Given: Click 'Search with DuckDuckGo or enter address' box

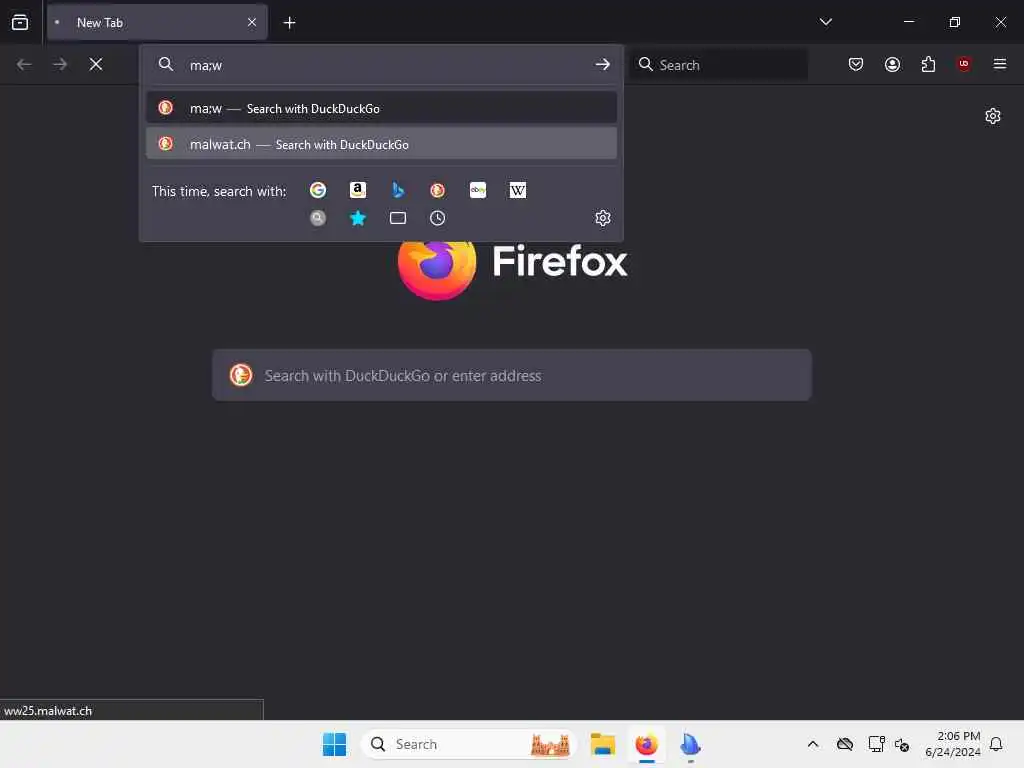Looking at the screenshot, I should [512, 376].
